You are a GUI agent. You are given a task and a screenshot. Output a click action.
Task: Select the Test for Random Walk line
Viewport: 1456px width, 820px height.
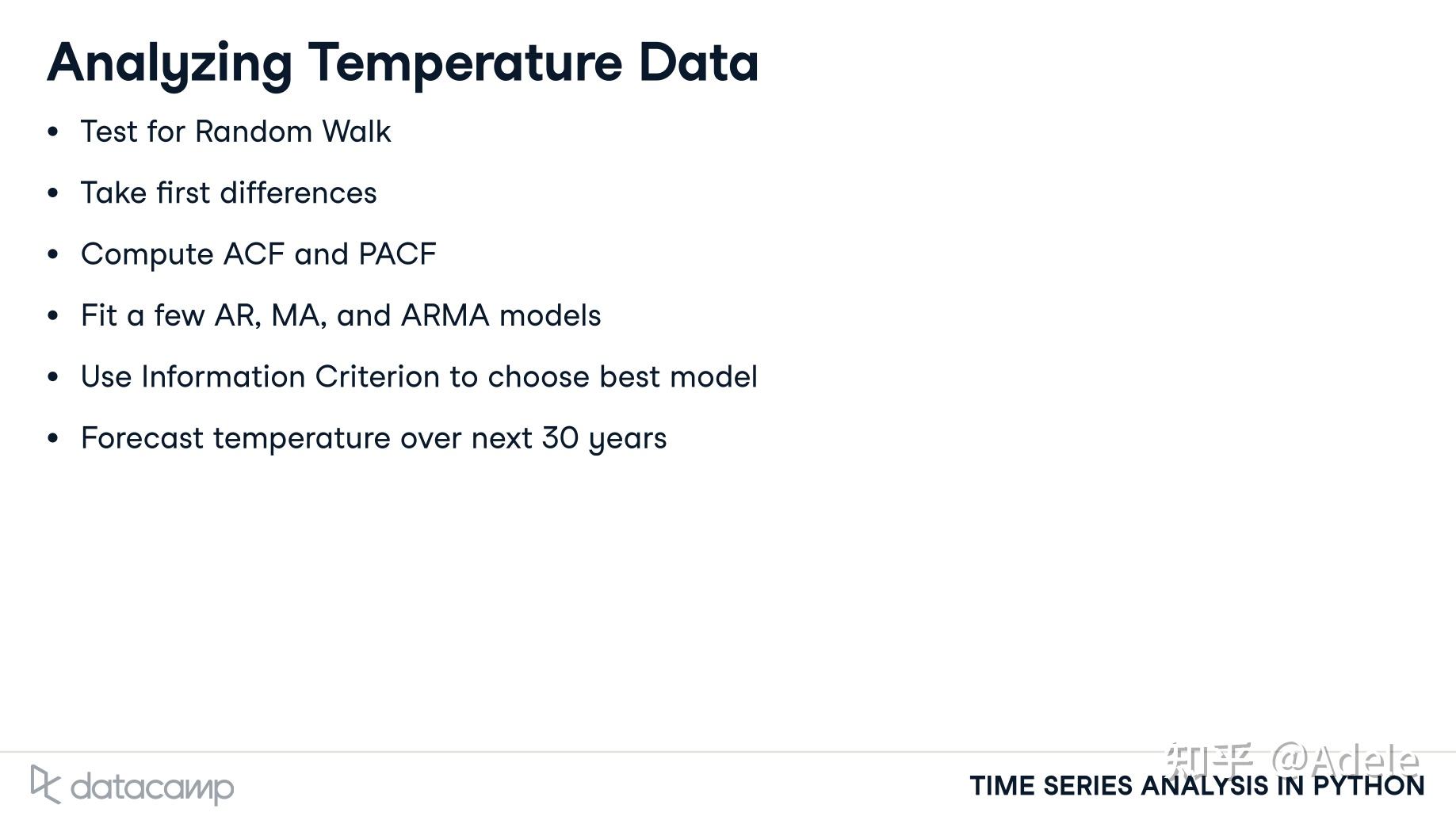(235, 132)
